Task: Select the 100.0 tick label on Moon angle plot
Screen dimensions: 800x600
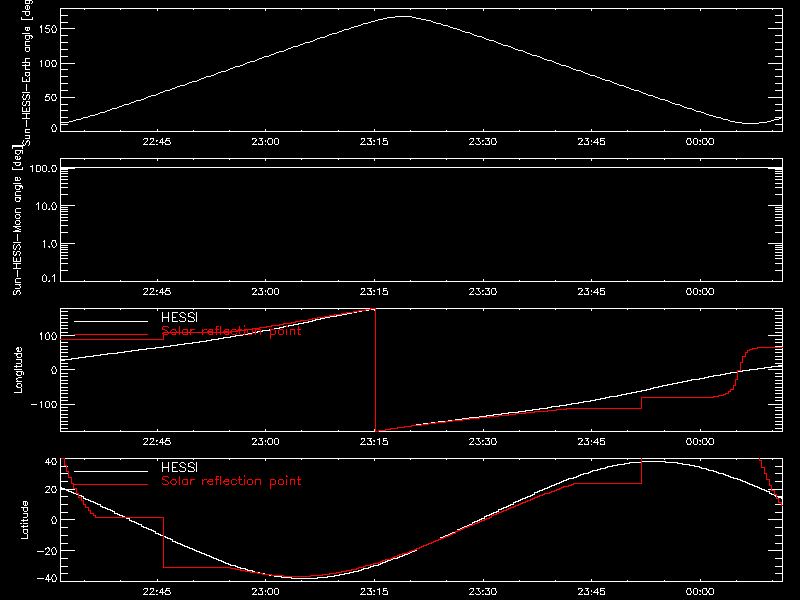Action: (43, 168)
